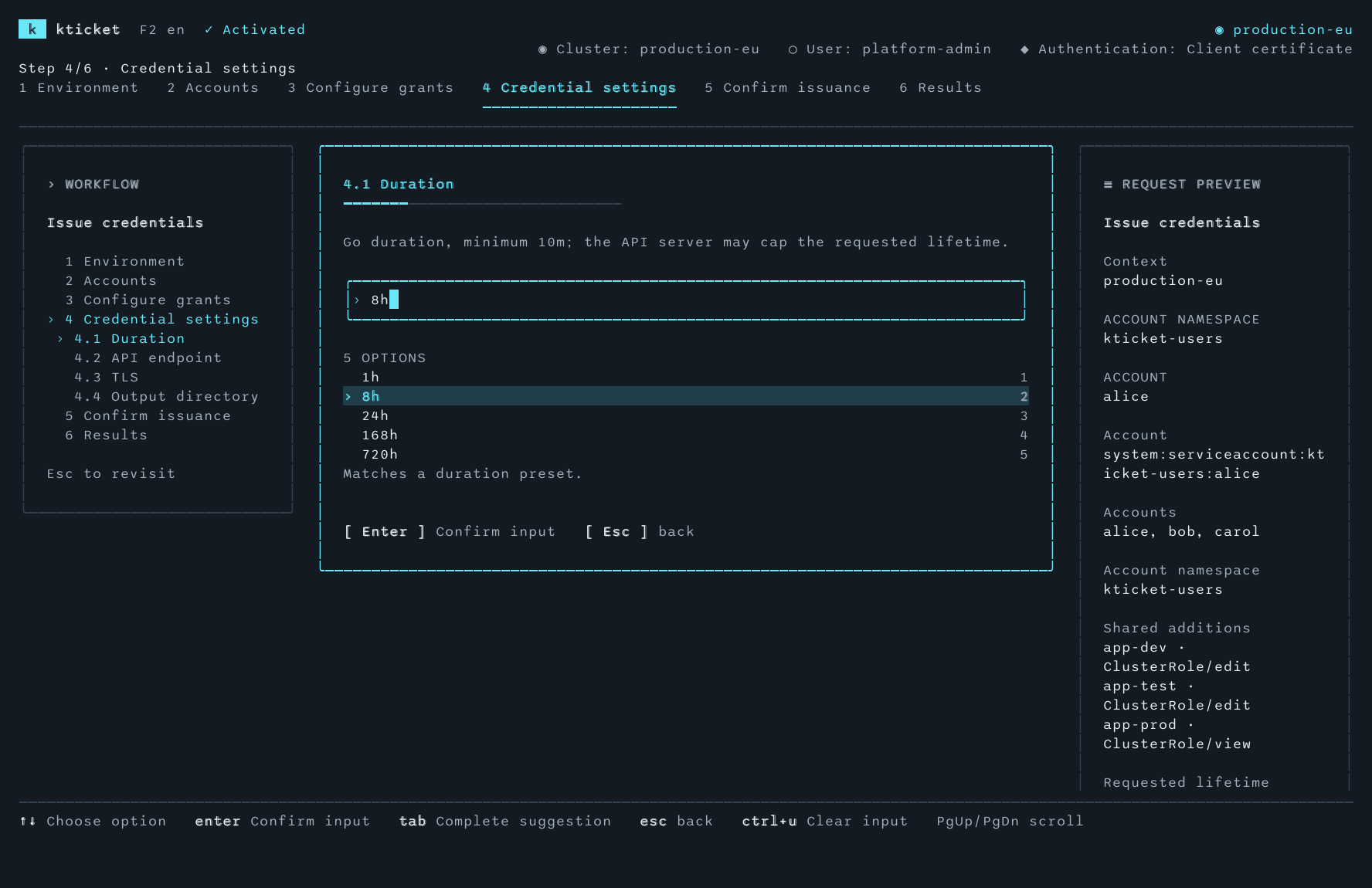Image resolution: width=1372 pixels, height=888 pixels.
Task: Click the Authentication: Client certificate entry
Action: click(x=1186, y=49)
